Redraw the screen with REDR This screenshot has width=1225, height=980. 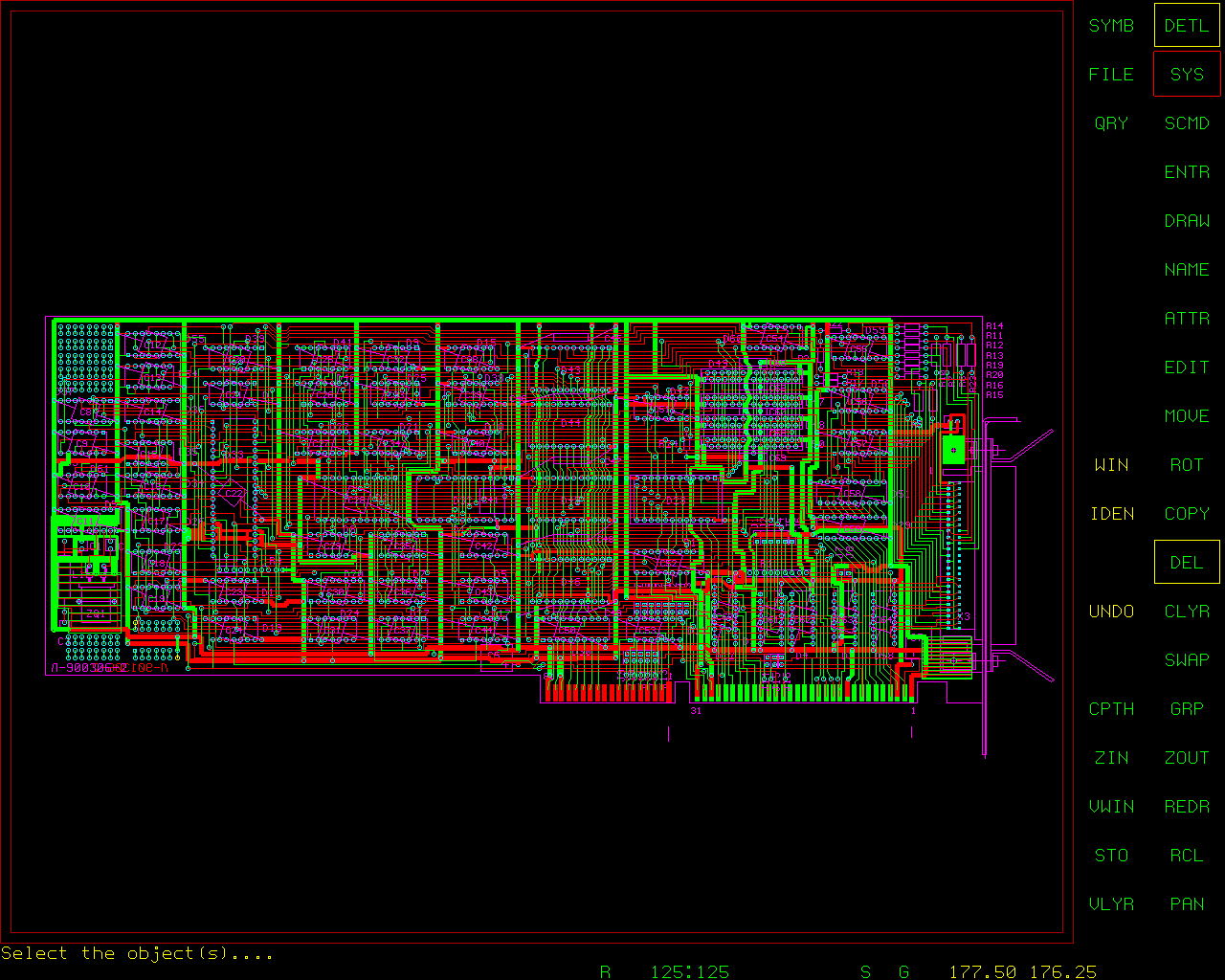pos(1187,807)
